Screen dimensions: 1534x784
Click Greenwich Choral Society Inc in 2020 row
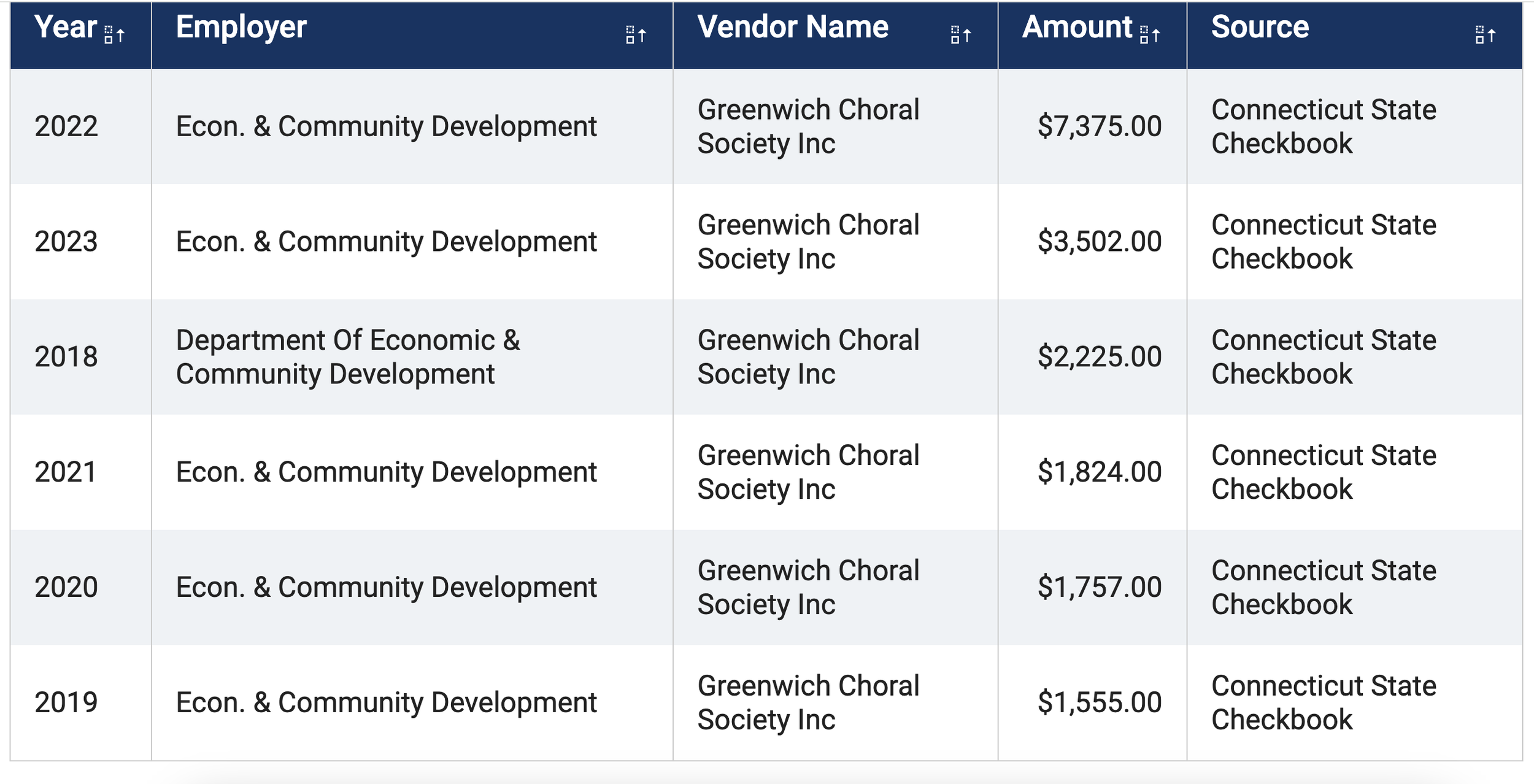pos(808,588)
